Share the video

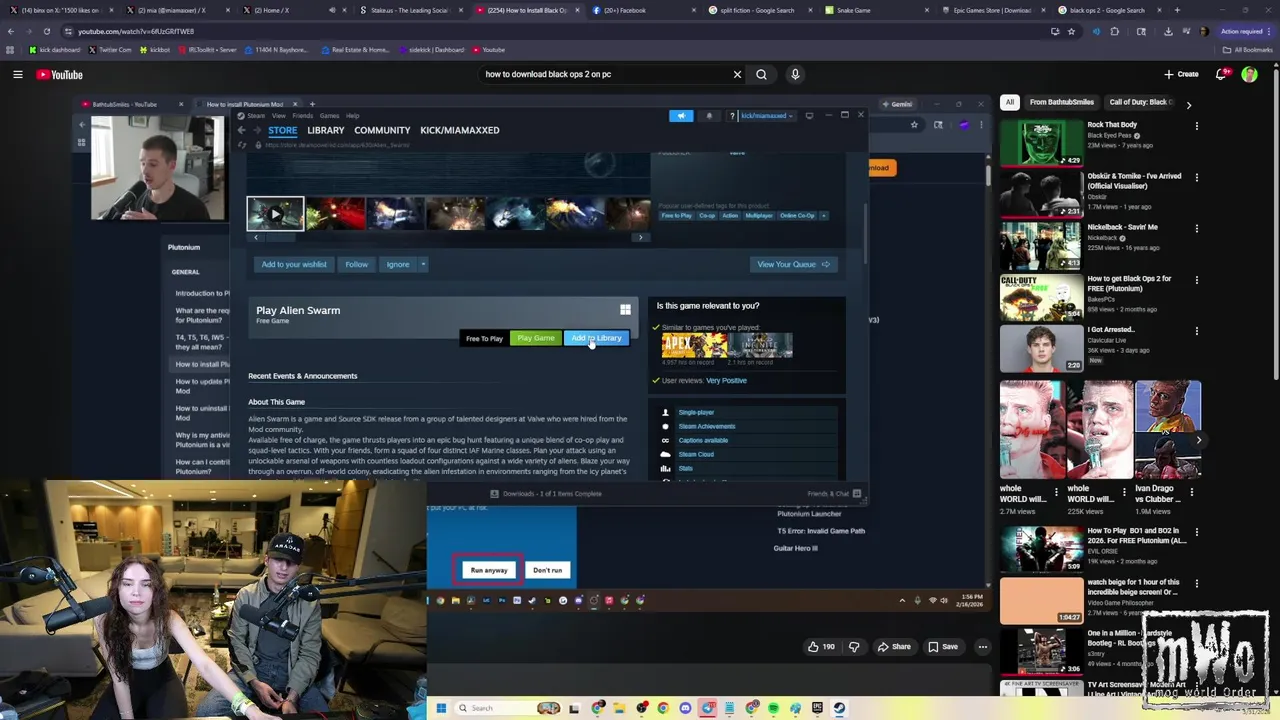click(894, 647)
